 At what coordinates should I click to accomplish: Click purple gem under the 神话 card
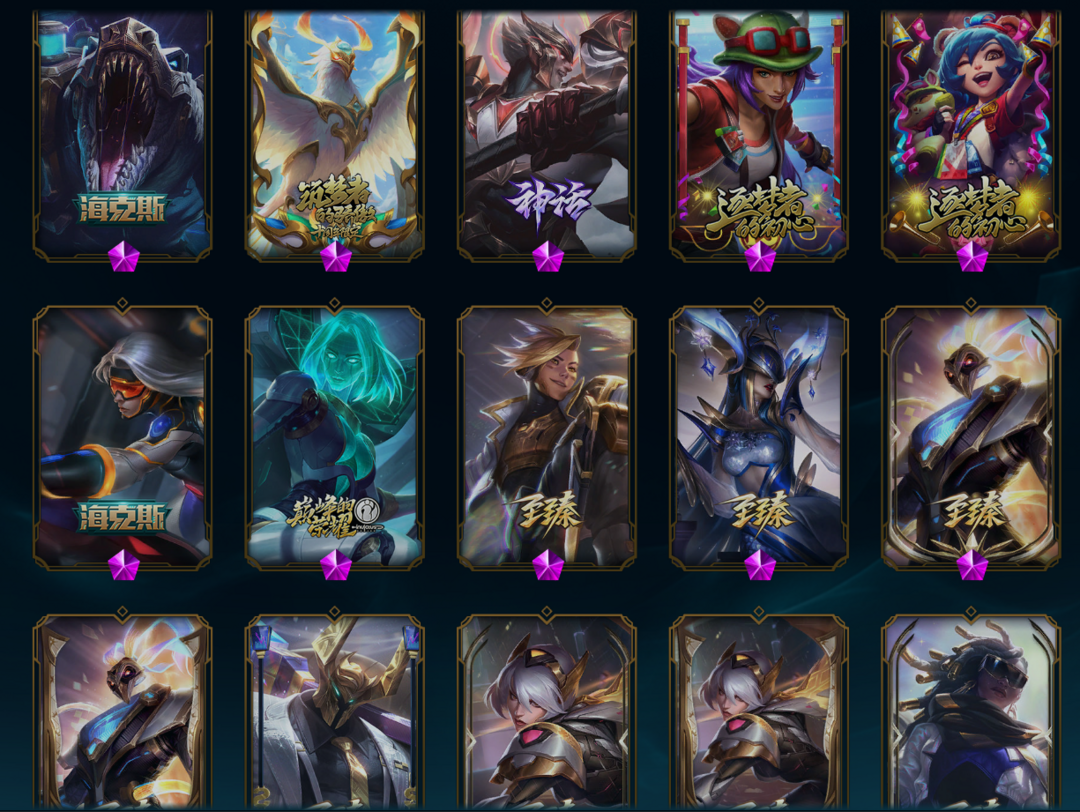(548, 256)
